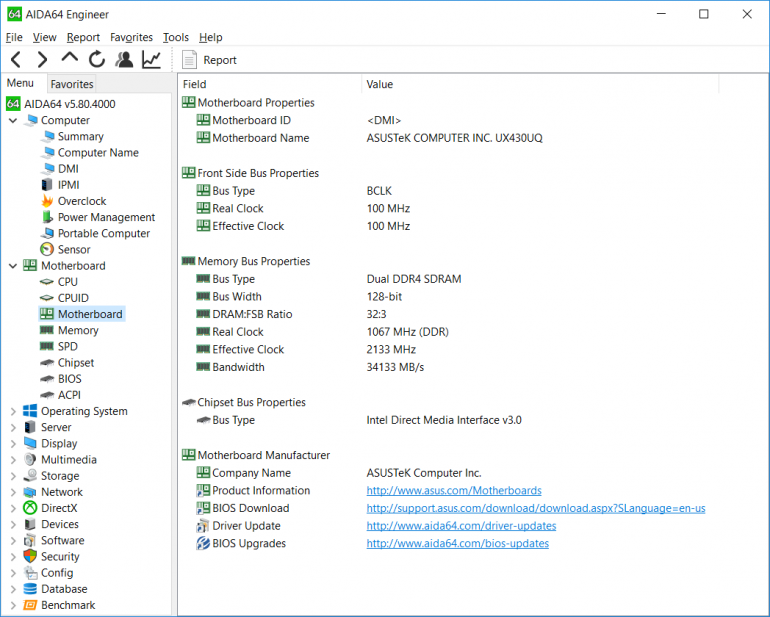Screen dimensions: 770x617
Task: Expand the Multimedia node
Action: click(13, 460)
